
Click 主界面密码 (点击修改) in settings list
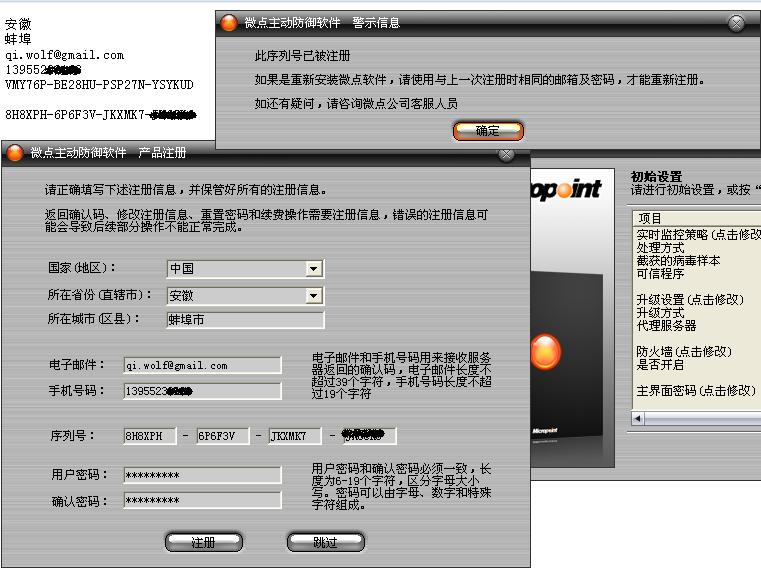[x=696, y=390]
